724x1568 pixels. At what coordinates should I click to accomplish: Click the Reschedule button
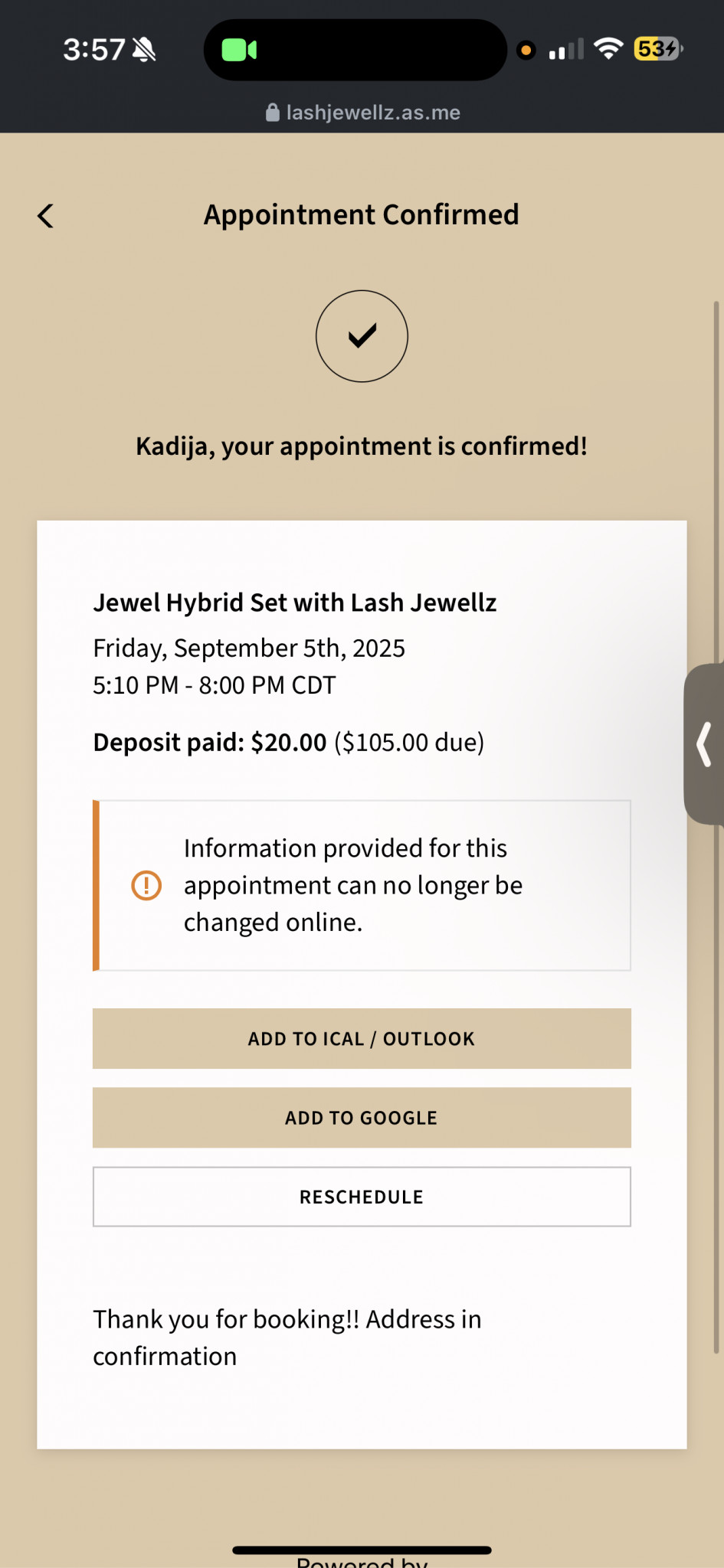point(362,1197)
